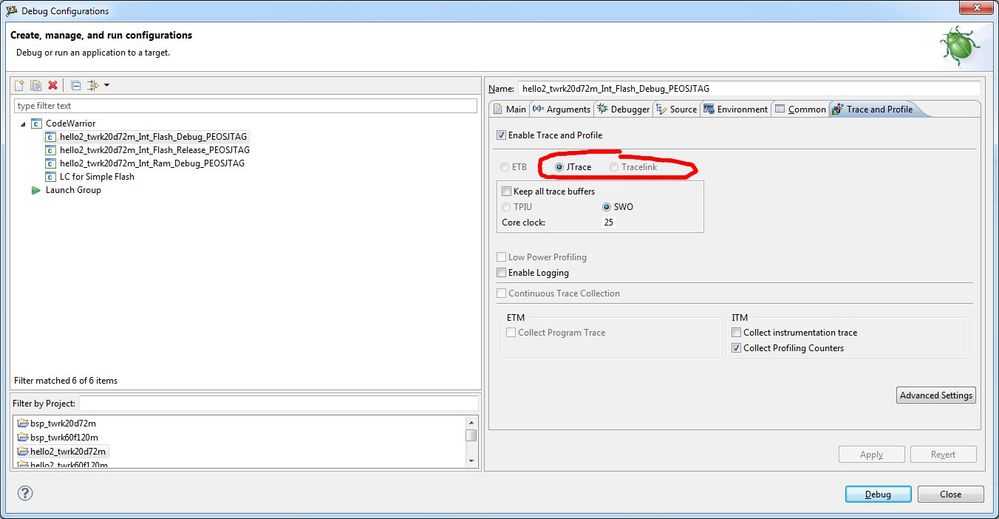Switch to the Arguments tab

coord(561,110)
